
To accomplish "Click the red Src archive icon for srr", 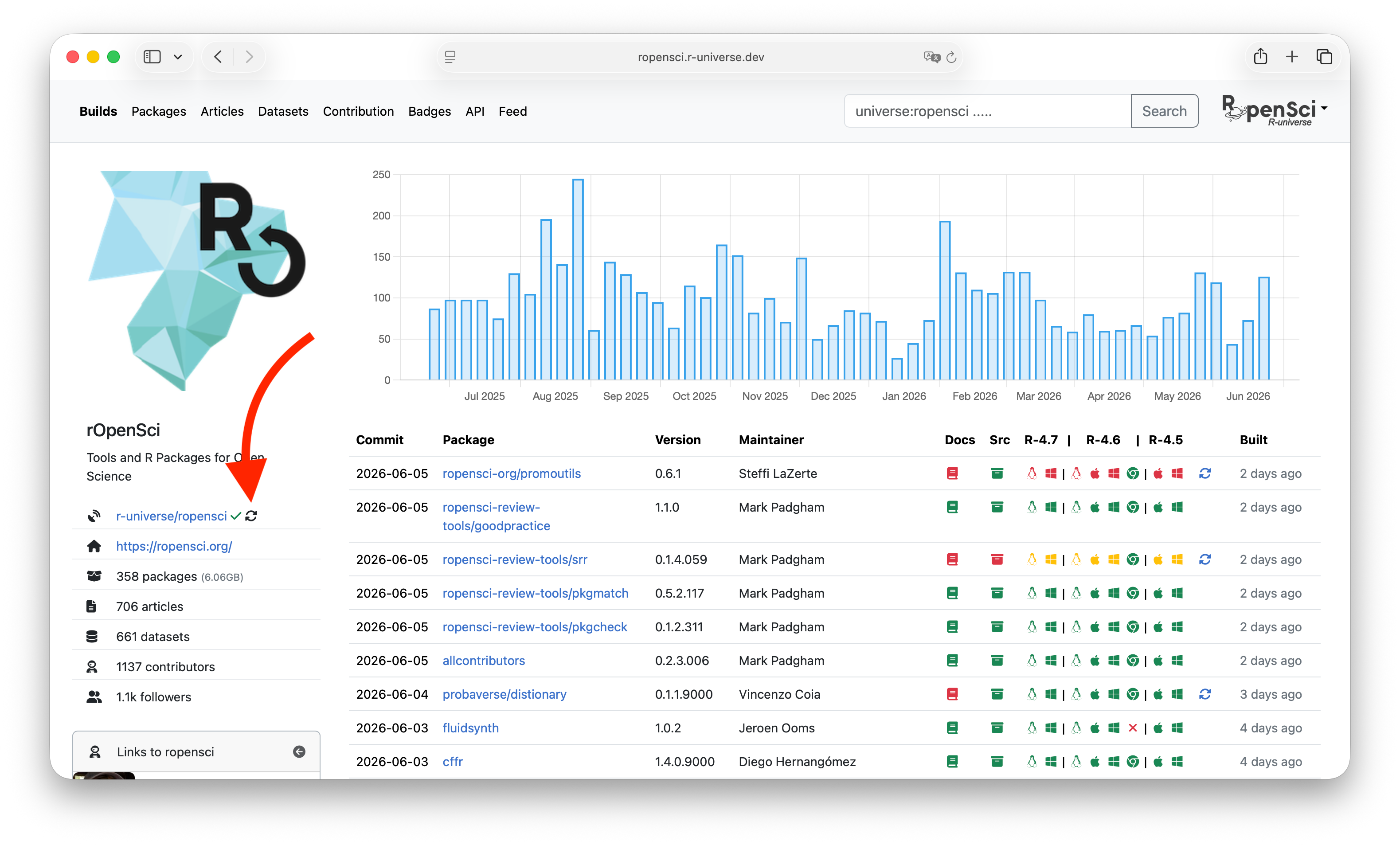I will pos(997,559).
